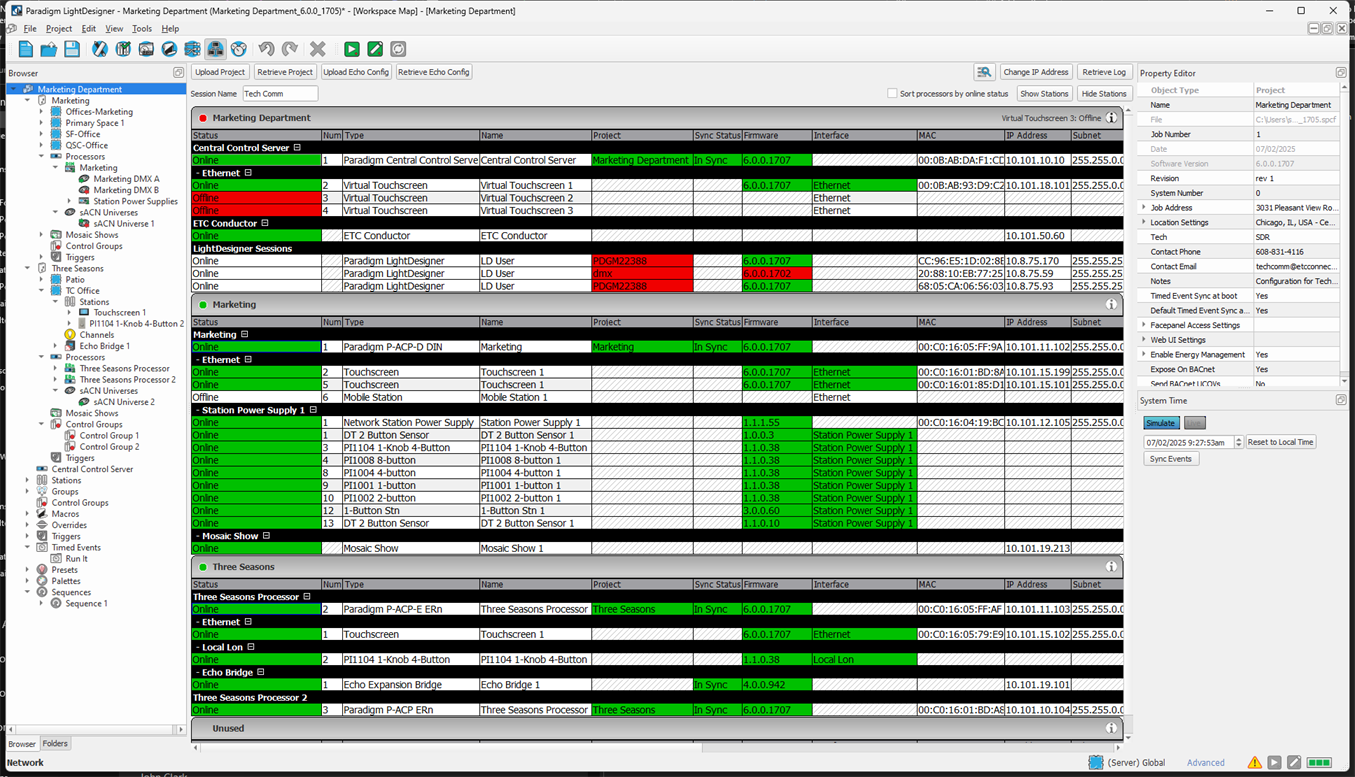Open the Tools menu
Image resolution: width=1355 pixels, height=777 pixels.
[142, 29]
